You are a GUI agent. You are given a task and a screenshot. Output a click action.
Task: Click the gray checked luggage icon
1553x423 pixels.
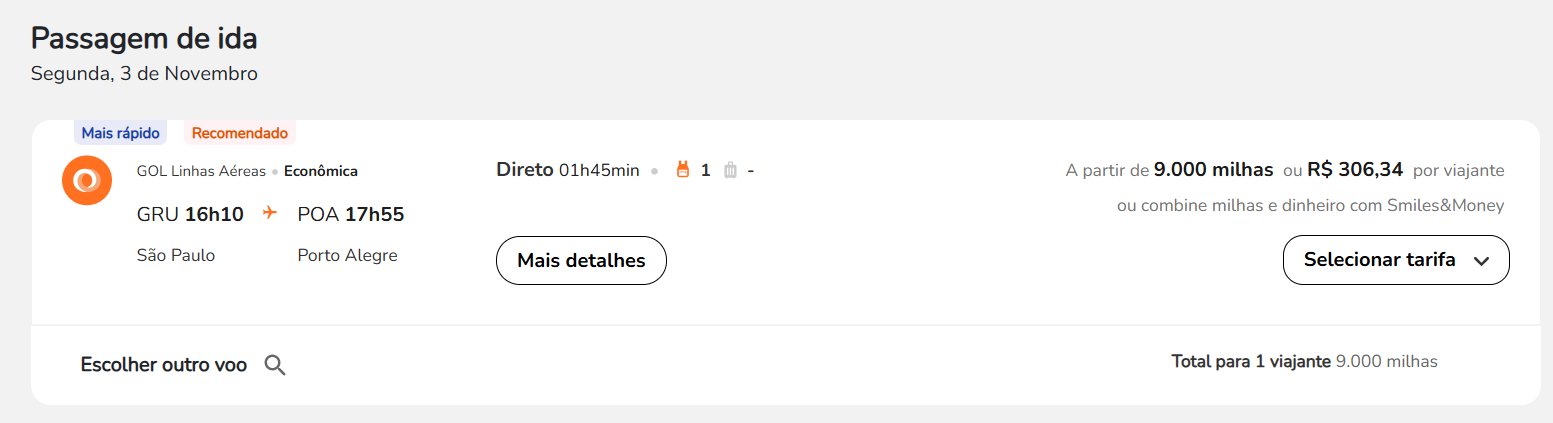click(730, 170)
